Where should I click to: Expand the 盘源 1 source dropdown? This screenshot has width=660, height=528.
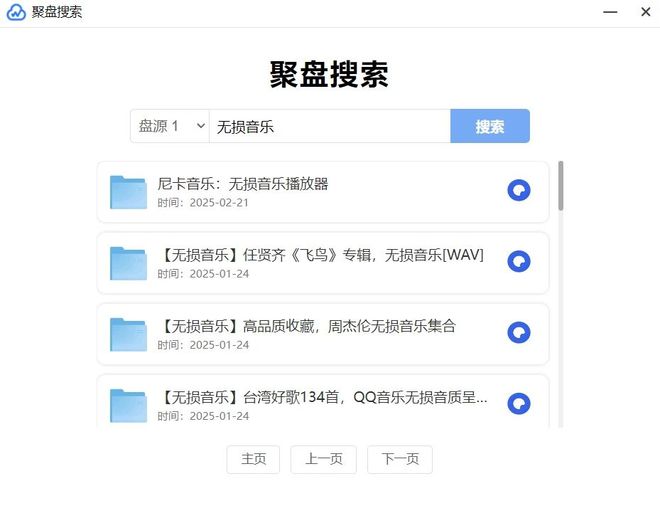coord(170,126)
